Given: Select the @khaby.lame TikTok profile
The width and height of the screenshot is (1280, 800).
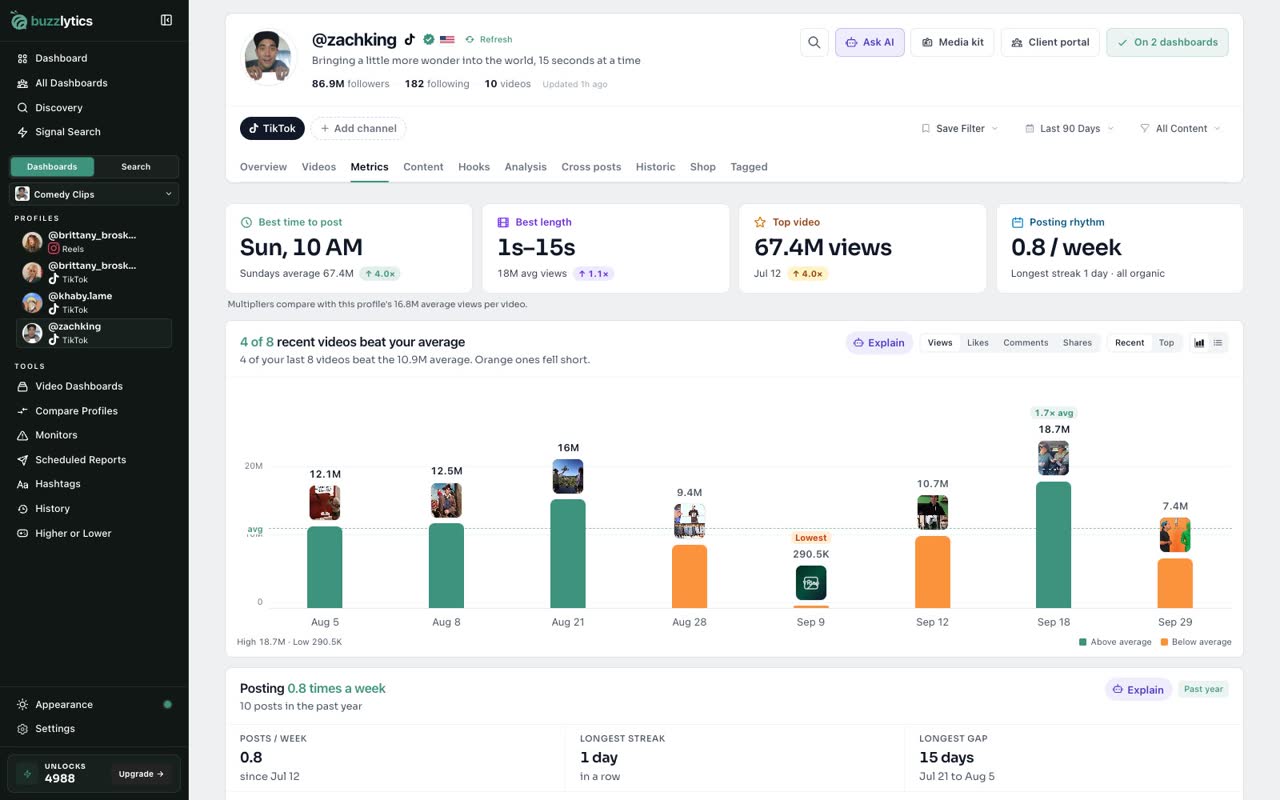Looking at the screenshot, I should (96, 302).
